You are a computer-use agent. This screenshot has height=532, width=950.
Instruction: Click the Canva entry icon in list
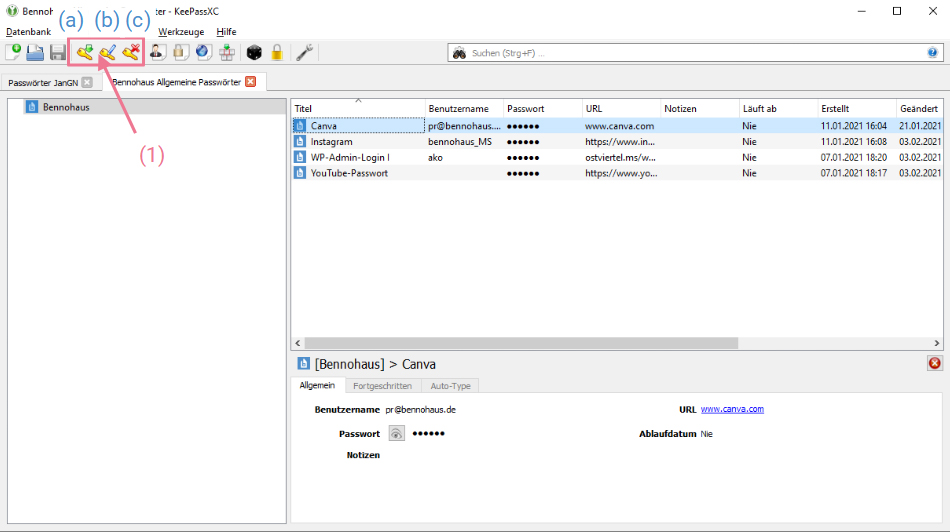(x=300, y=125)
